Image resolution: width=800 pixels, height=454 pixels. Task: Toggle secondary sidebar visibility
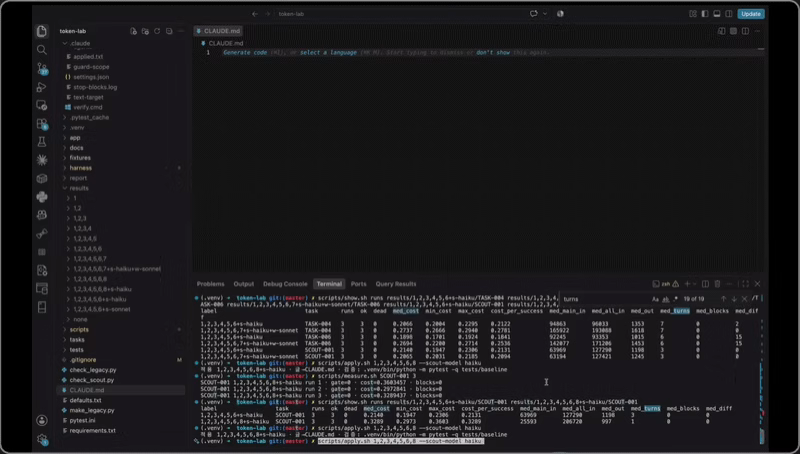(x=729, y=14)
